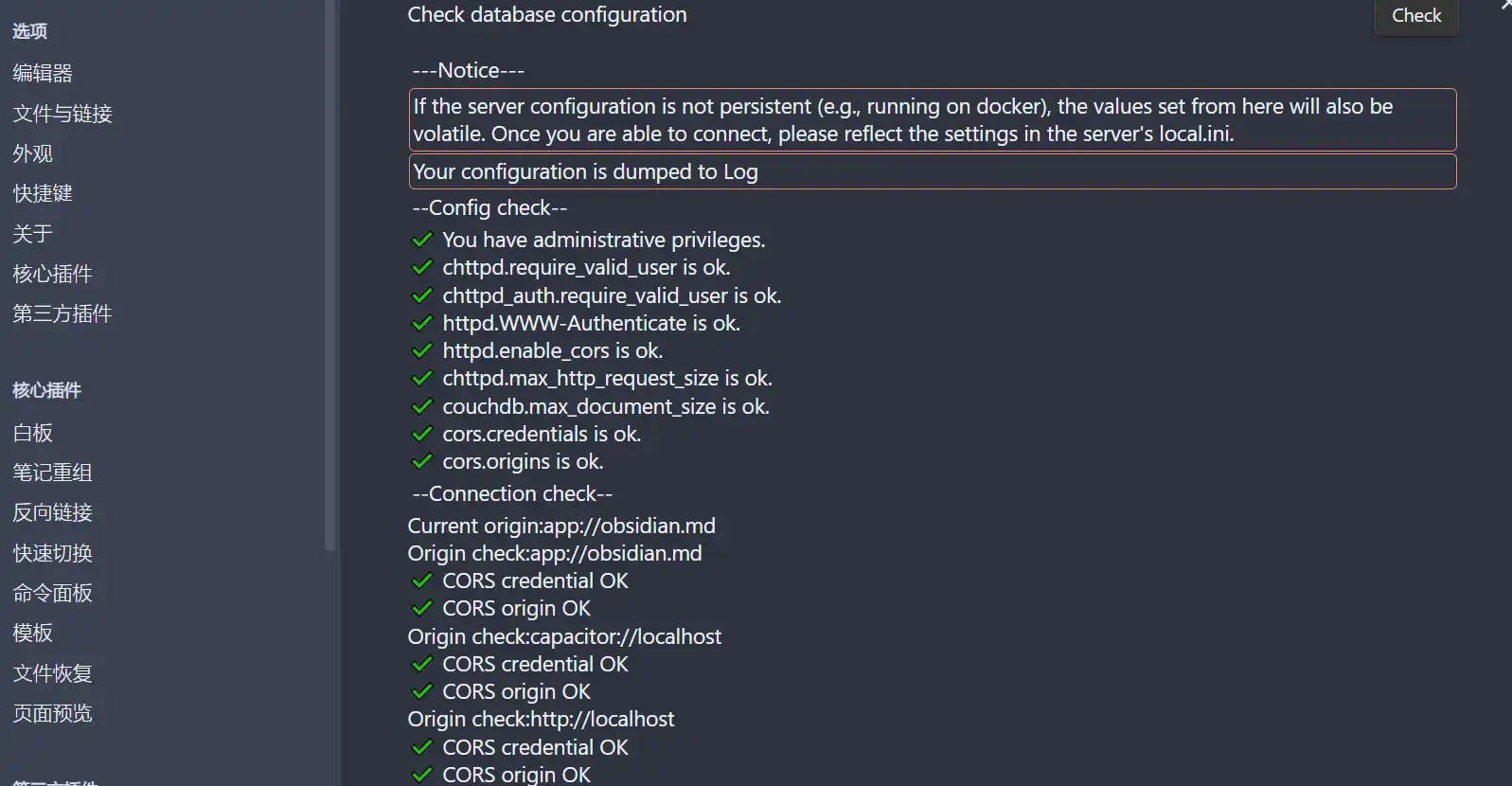Click checkmark icon next to cors.origins is ok

click(x=422, y=461)
